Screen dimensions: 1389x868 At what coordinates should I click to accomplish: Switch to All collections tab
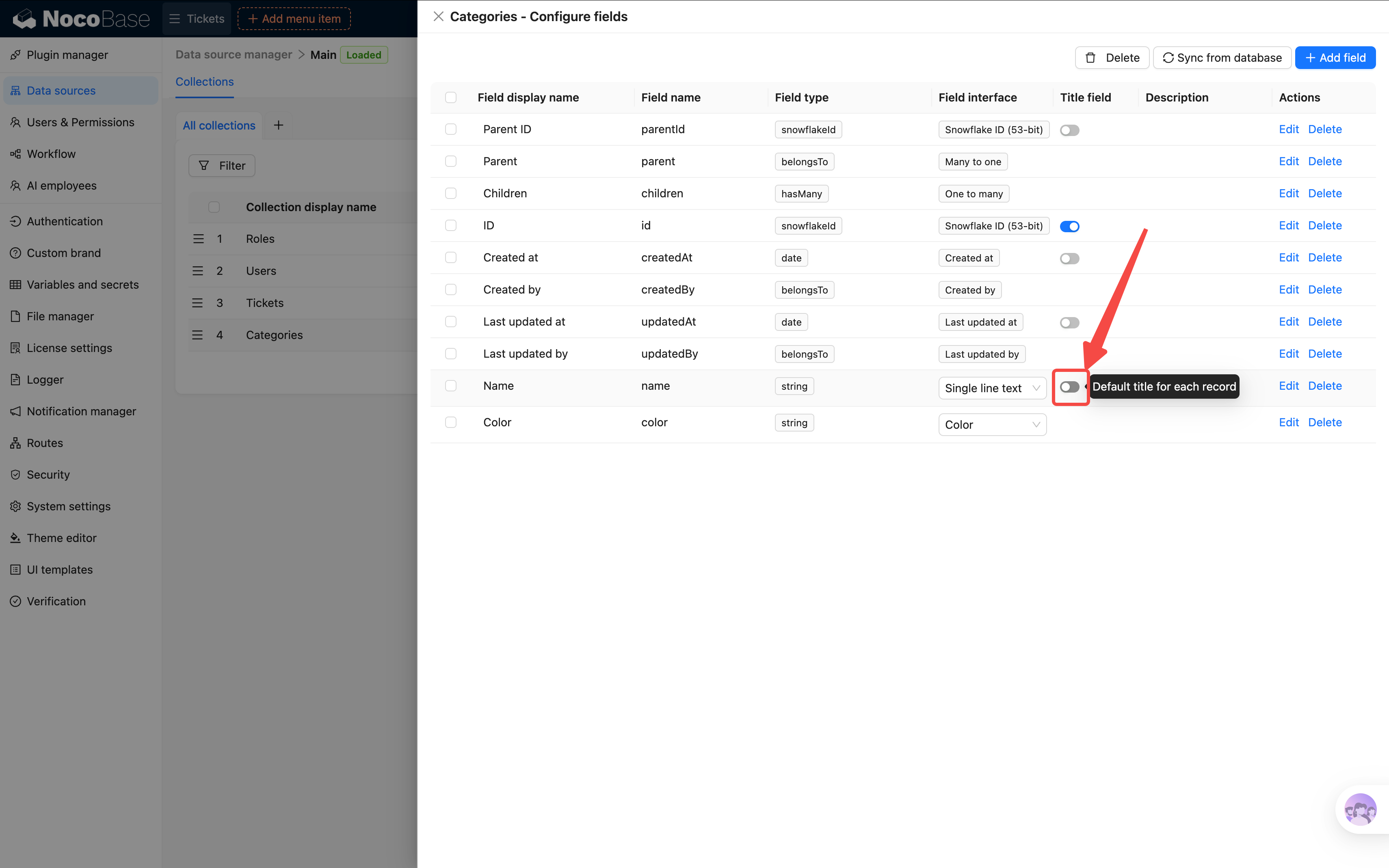[x=219, y=126]
